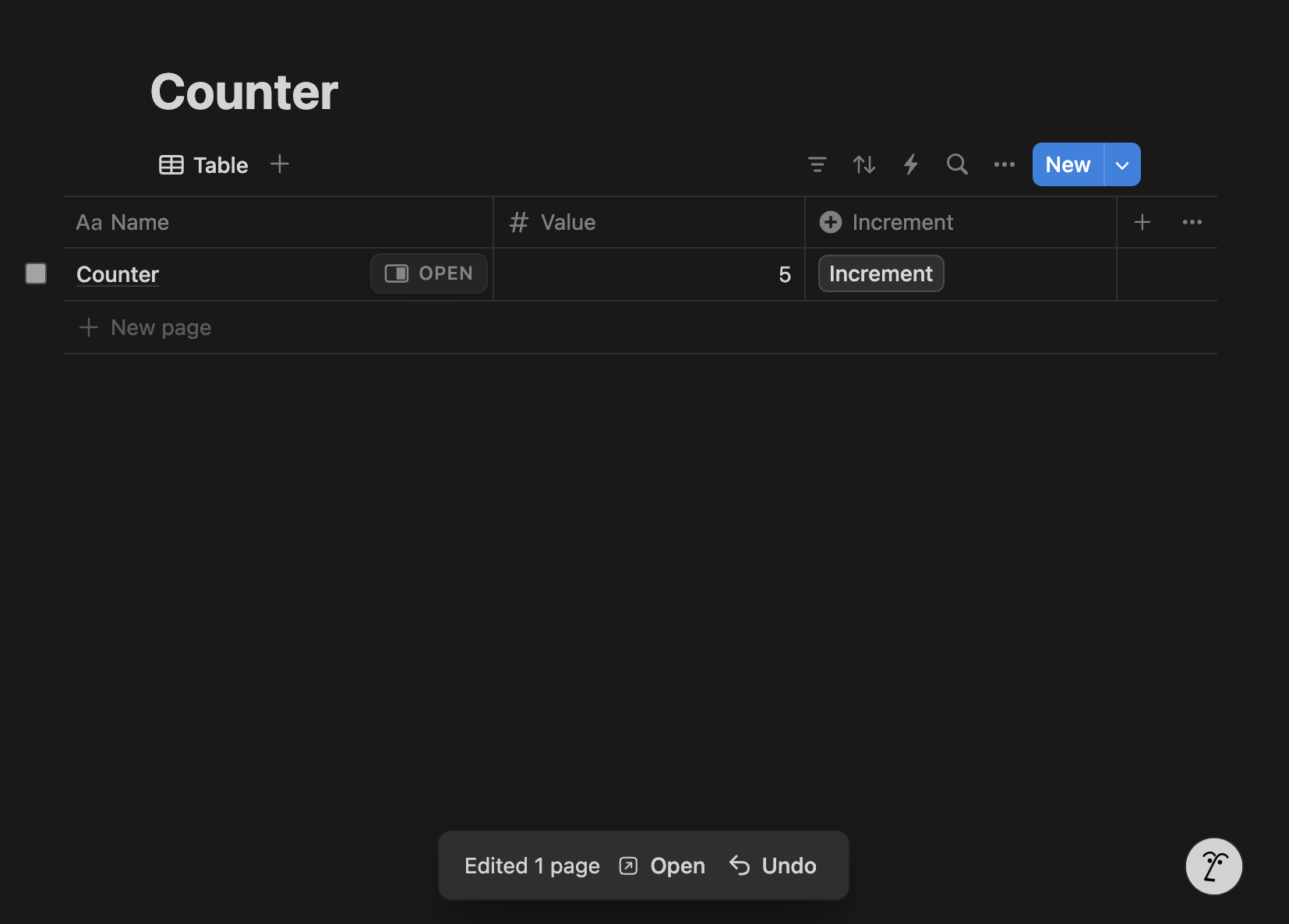Open the database search icon
The height and width of the screenshot is (924, 1289).
coord(957,164)
